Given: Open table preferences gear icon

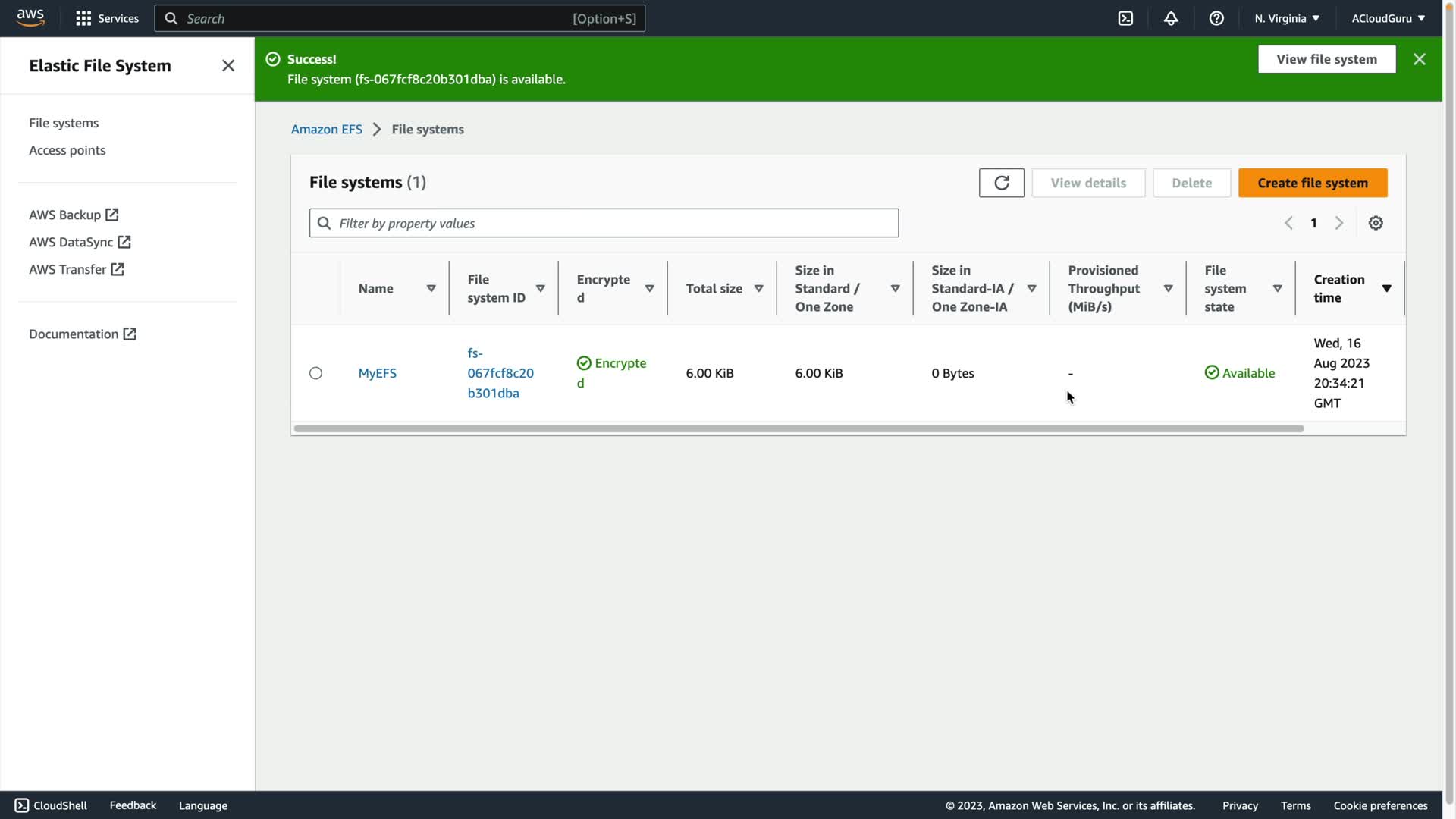Looking at the screenshot, I should pos(1376,223).
